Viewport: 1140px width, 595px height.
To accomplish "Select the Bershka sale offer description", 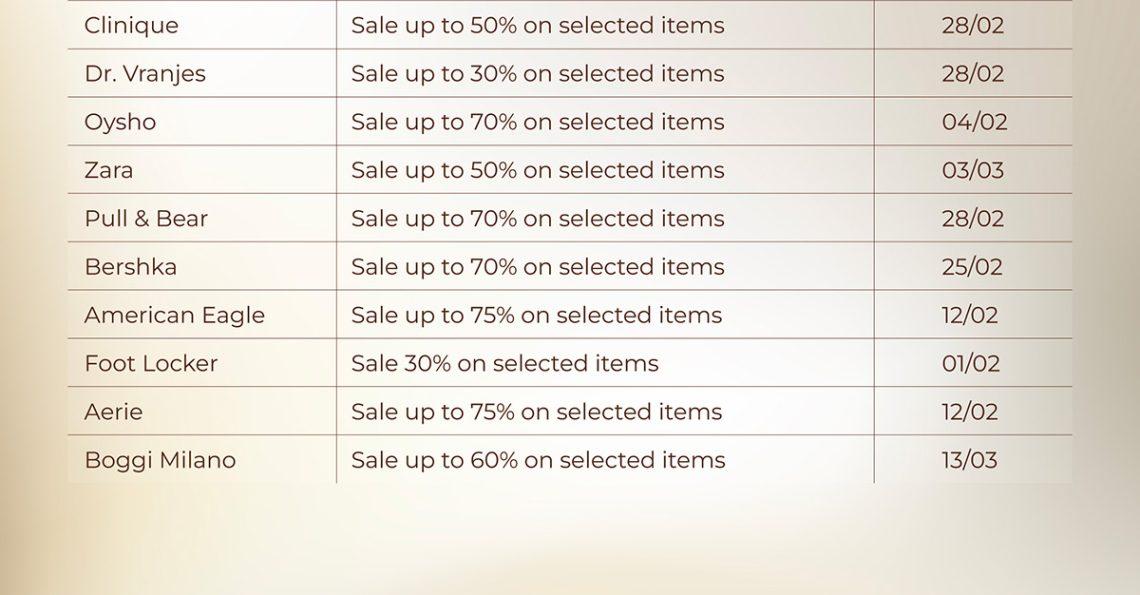I will pyautogui.click(x=537, y=267).
